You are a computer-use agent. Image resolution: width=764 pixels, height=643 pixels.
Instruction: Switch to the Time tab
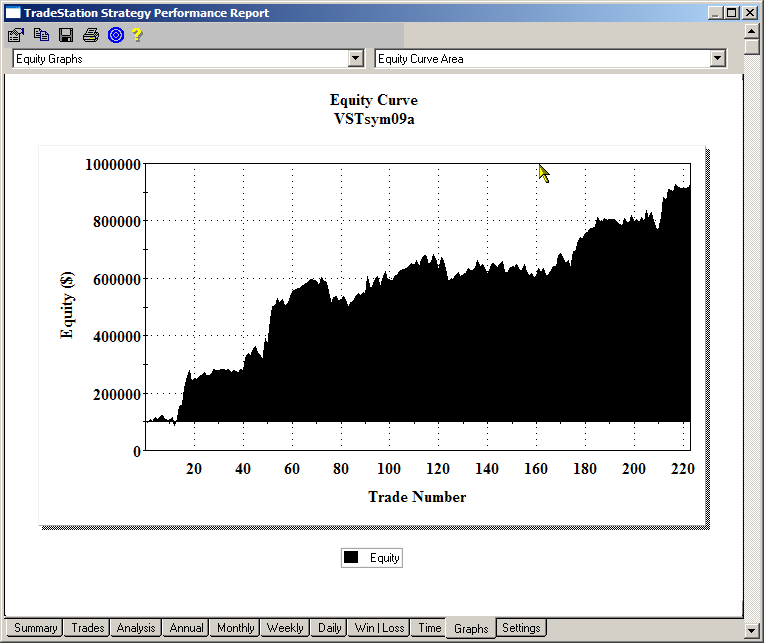coord(429,628)
